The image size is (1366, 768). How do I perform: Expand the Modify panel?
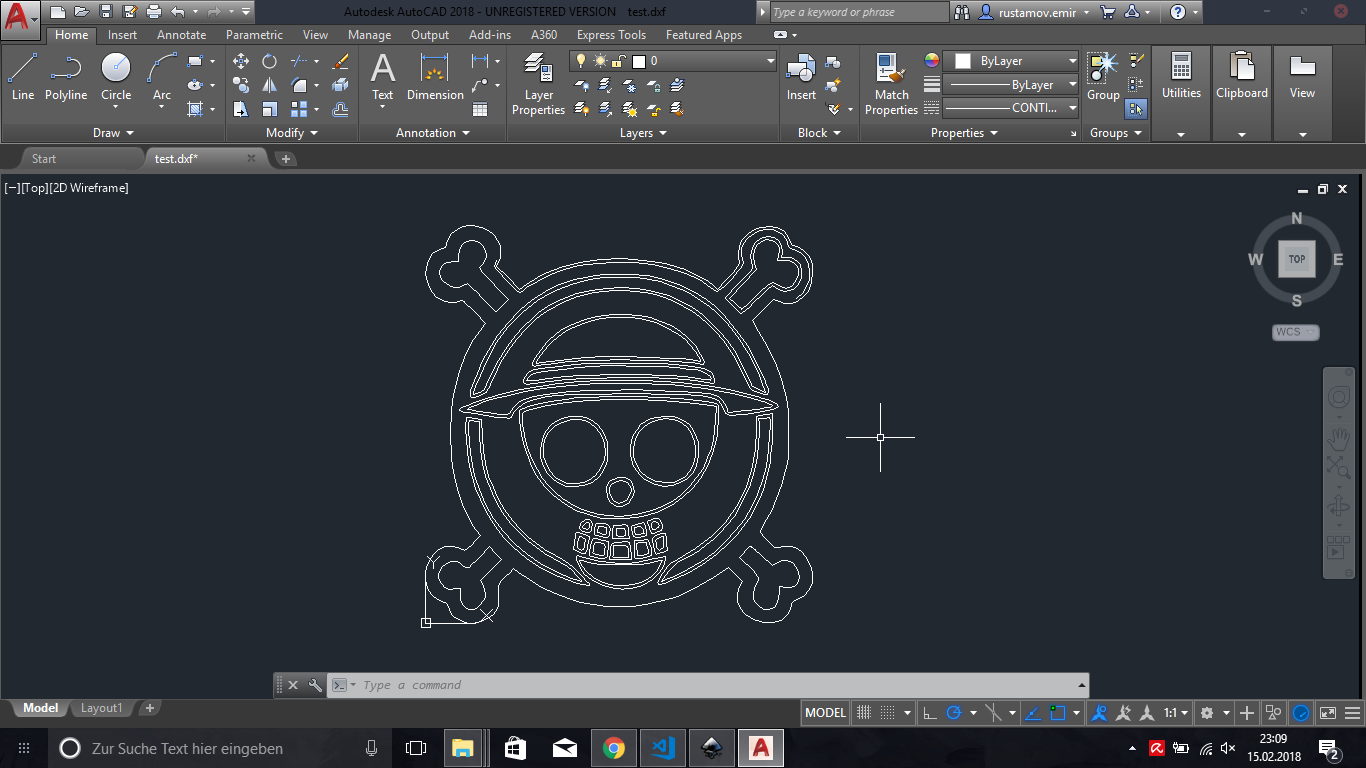click(292, 133)
